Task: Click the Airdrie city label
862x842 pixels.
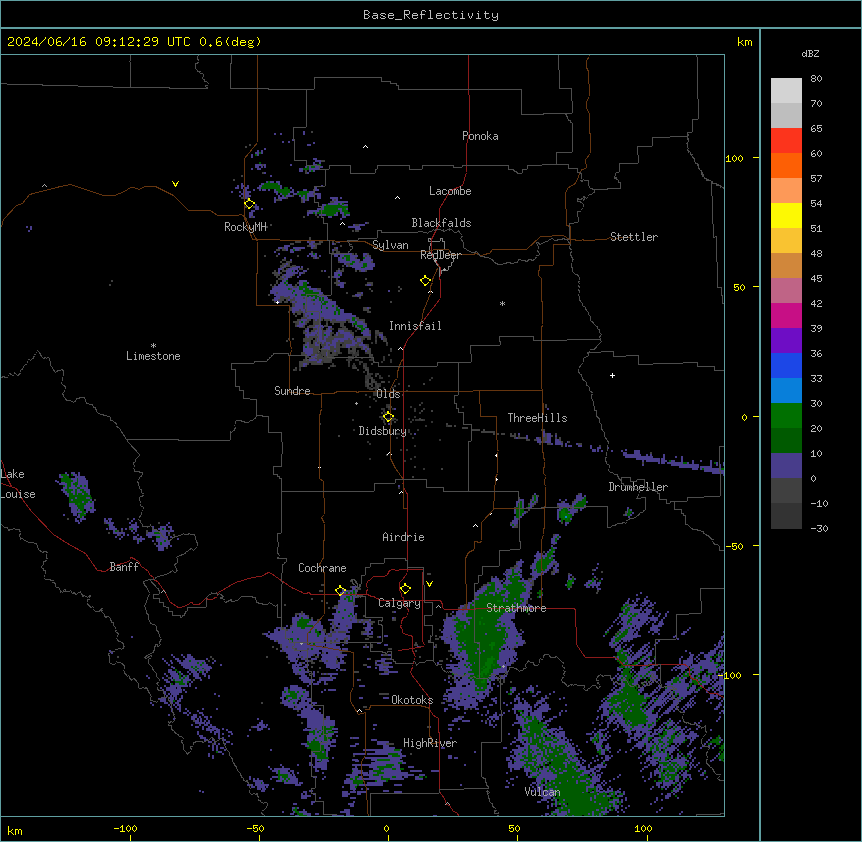Action: [404, 537]
